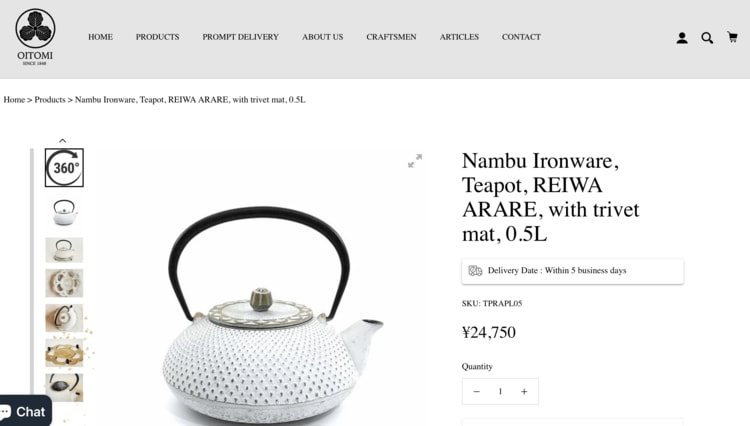The width and height of the screenshot is (750, 426).
Task: Open the PRODUCTS menu
Action: pos(157,37)
